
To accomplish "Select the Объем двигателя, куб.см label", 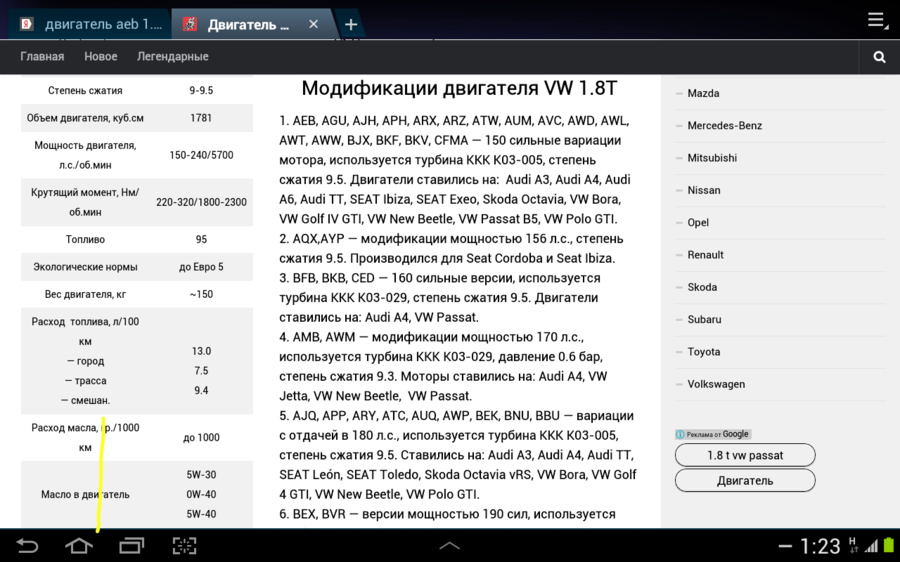I will tap(85, 118).
